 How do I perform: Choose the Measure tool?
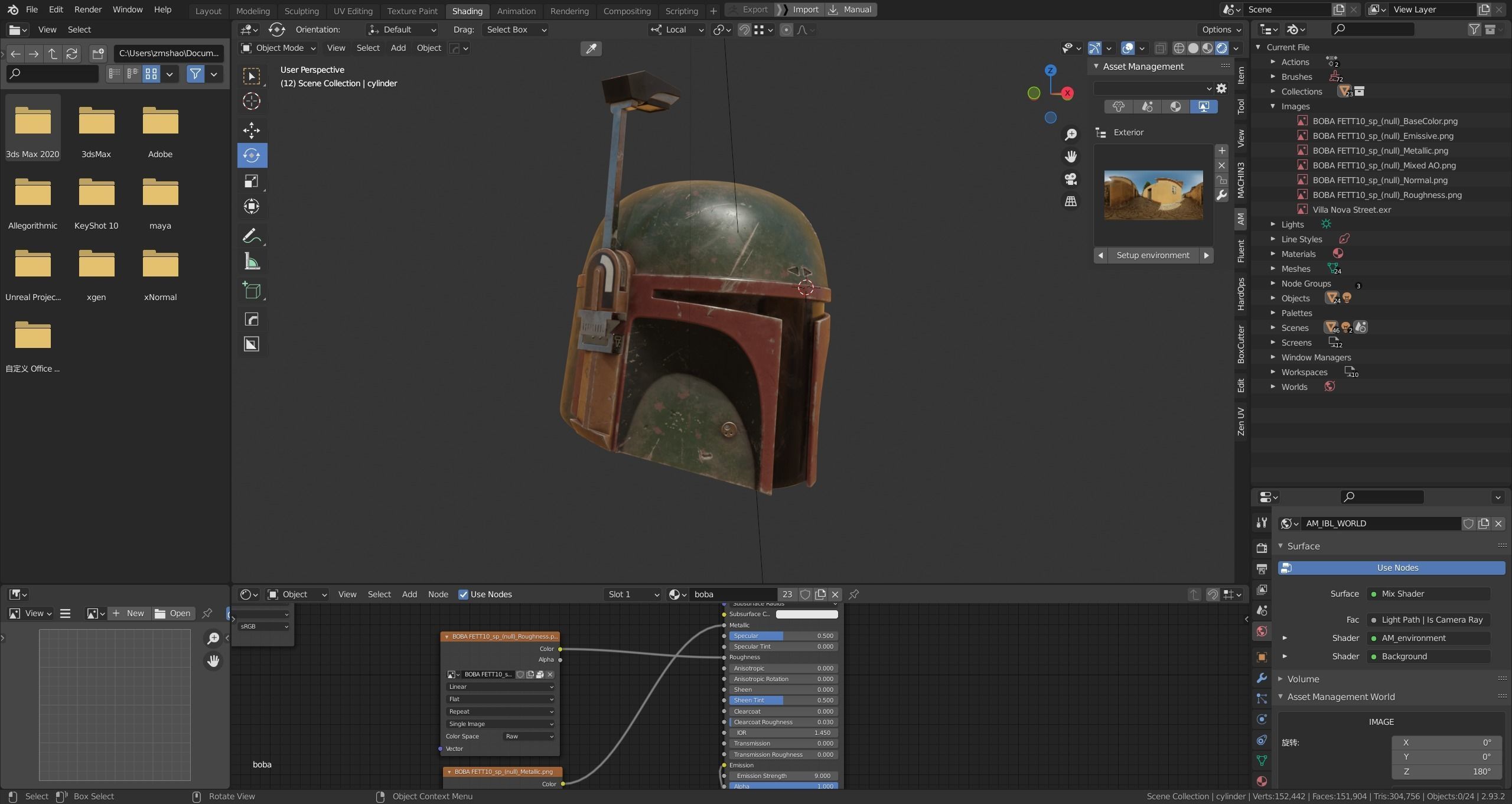[x=252, y=261]
